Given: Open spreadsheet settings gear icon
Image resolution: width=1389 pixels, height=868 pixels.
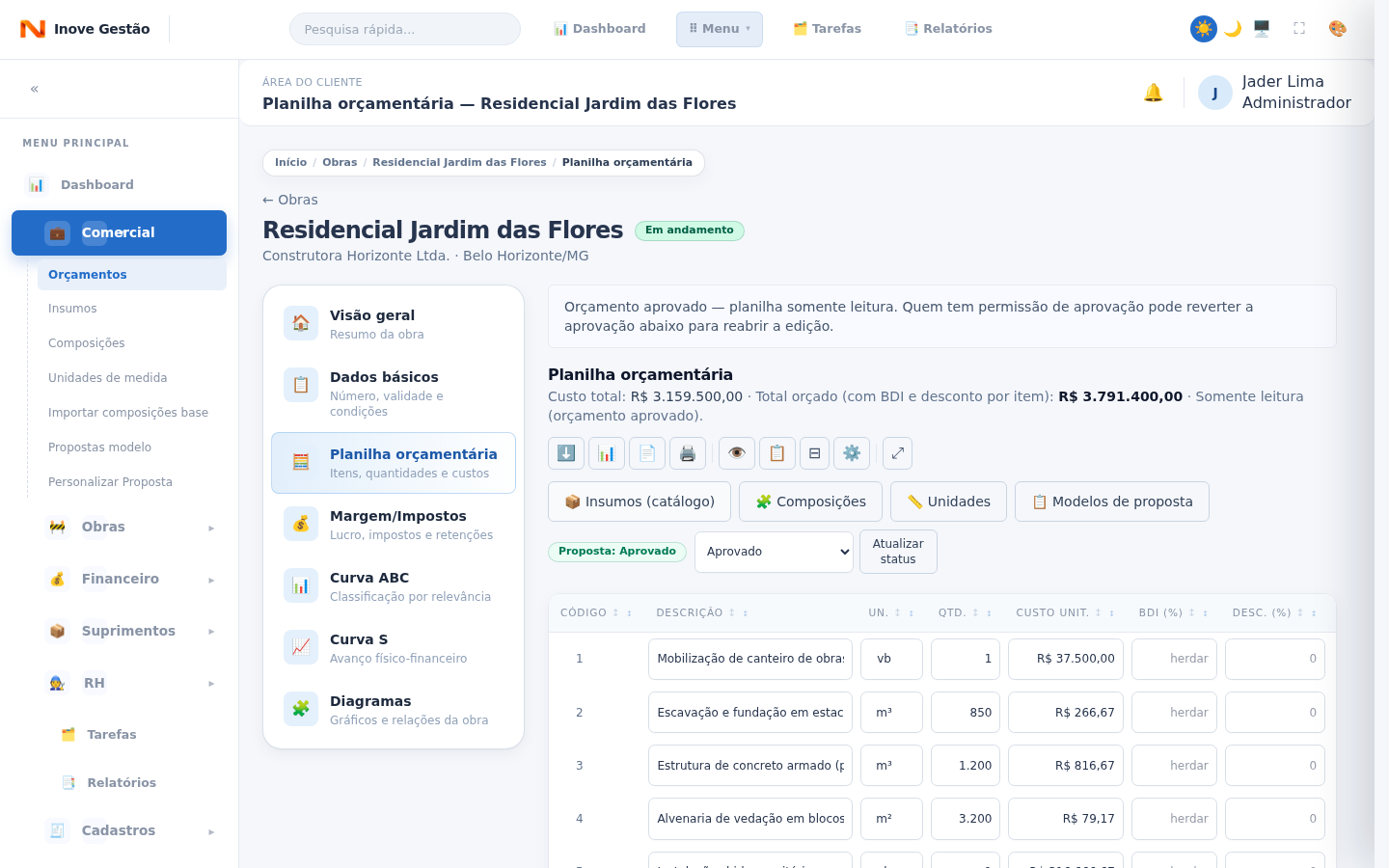Looking at the screenshot, I should (x=852, y=453).
